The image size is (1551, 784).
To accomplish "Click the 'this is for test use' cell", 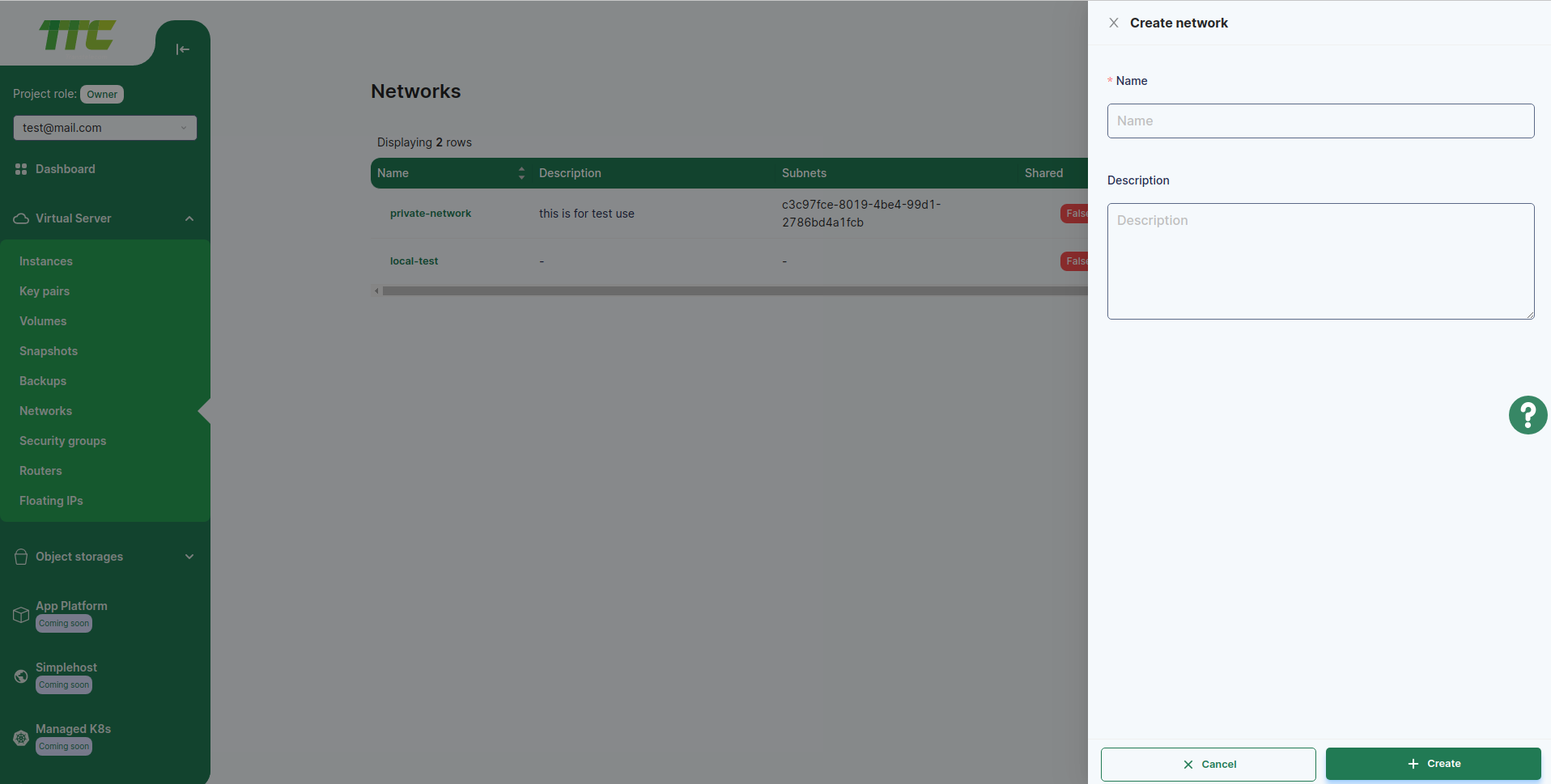I will pyautogui.click(x=587, y=214).
